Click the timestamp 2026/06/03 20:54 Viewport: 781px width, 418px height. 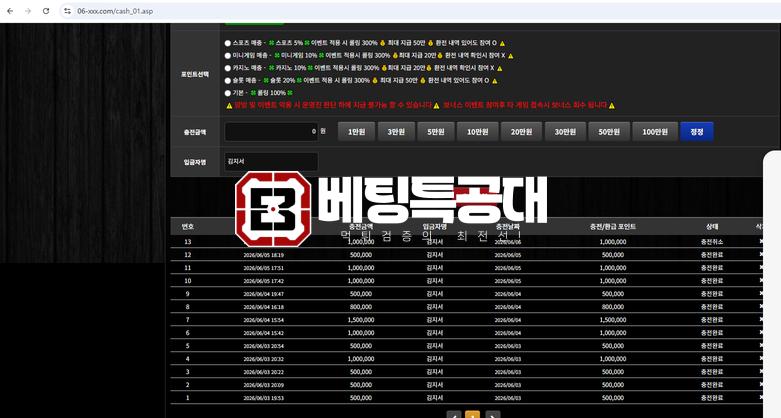tap(263, 346)
